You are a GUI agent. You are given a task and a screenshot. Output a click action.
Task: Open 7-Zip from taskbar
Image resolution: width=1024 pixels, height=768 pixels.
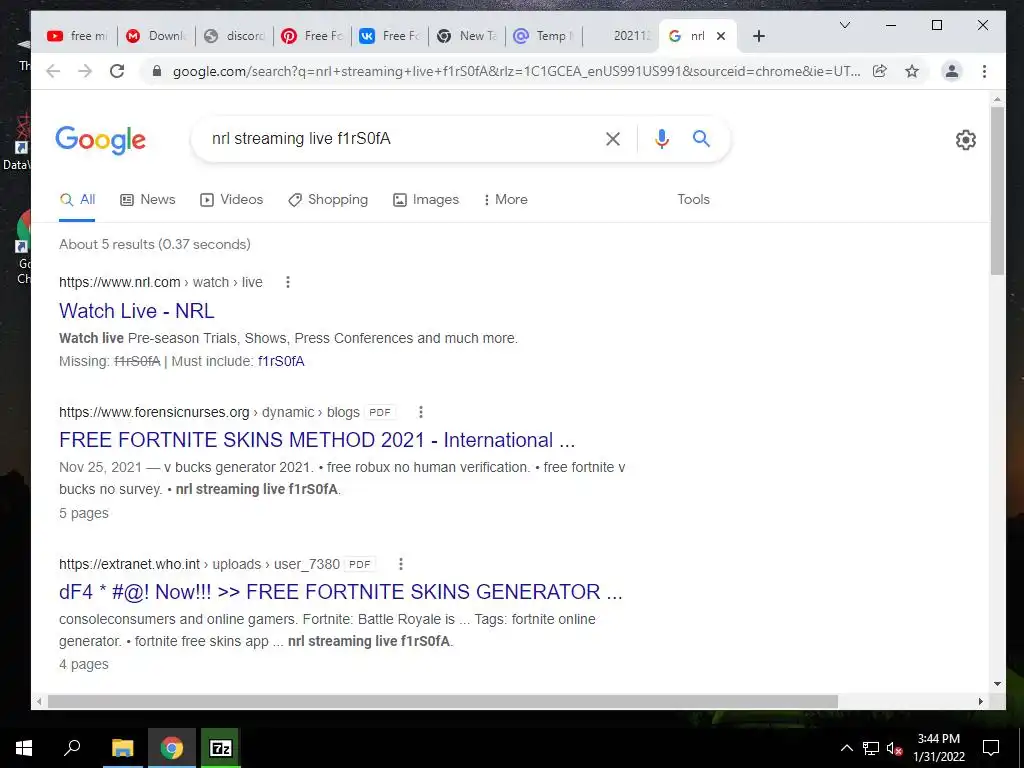(x=221, y=748)
